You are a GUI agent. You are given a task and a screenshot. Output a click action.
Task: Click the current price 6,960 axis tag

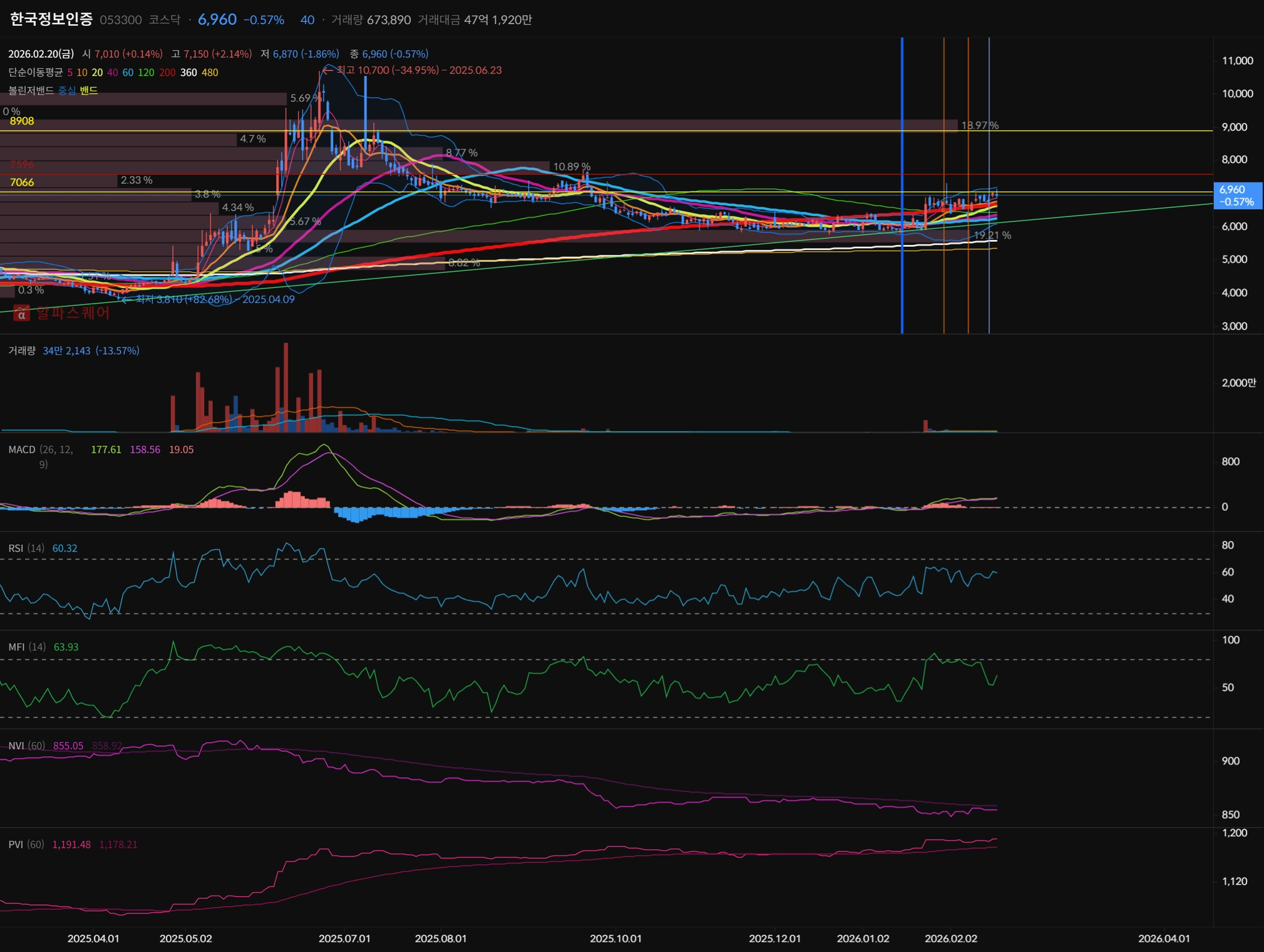tap(1237, 196)
